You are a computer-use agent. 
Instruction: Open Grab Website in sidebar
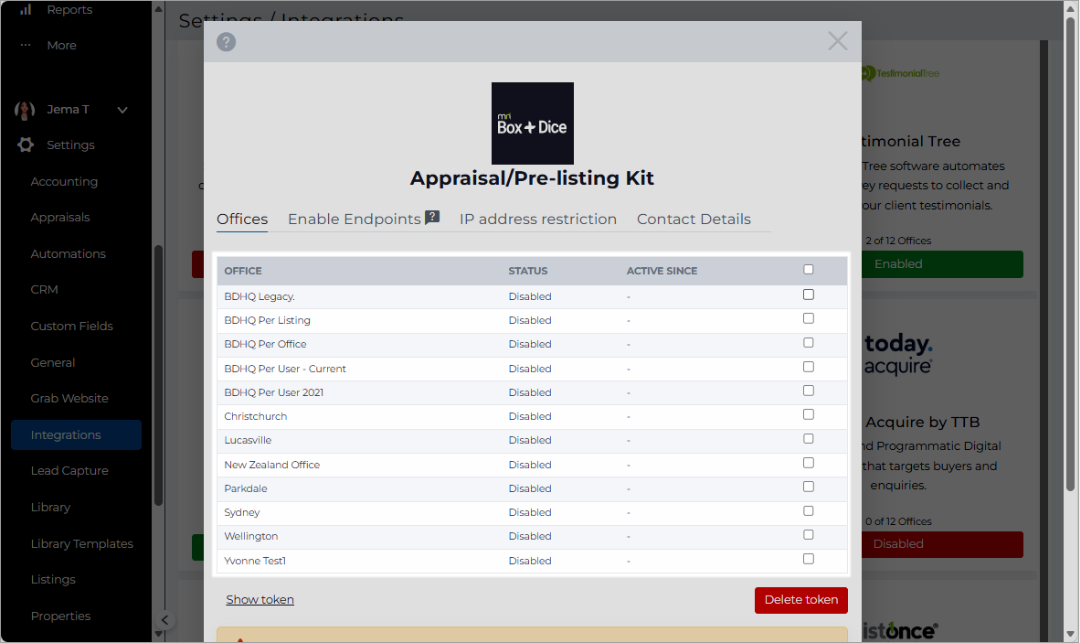click(x=70, y=399)
